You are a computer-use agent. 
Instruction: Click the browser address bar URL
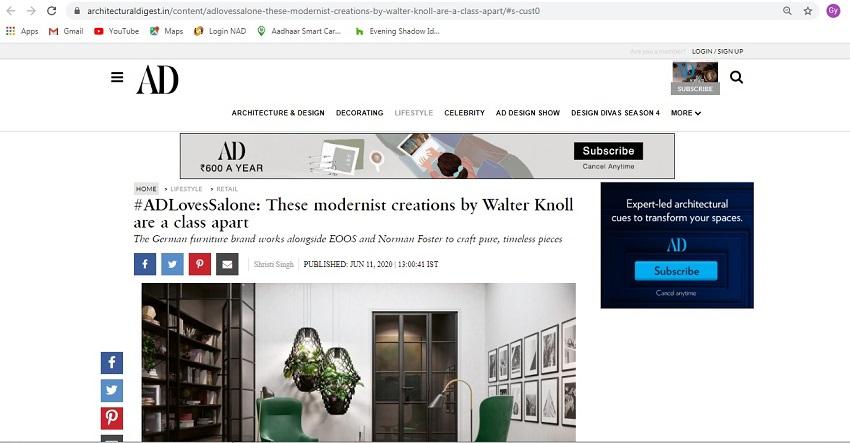(x=313, y=11)
